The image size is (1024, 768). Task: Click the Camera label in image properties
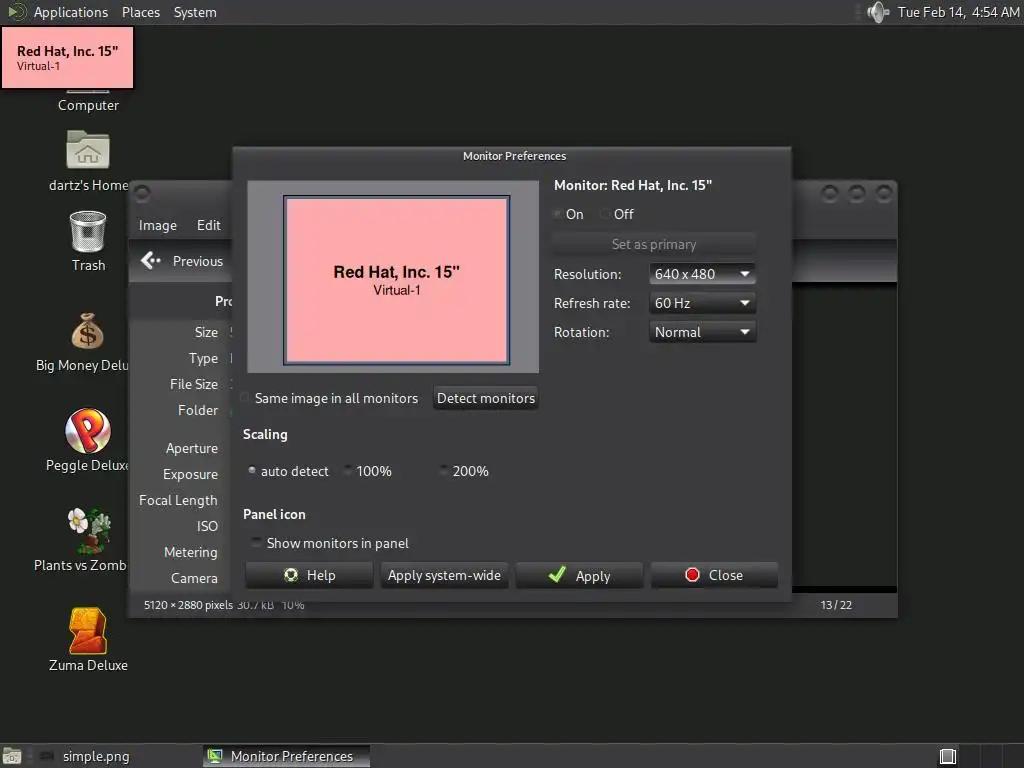click(x=194, y=578)
